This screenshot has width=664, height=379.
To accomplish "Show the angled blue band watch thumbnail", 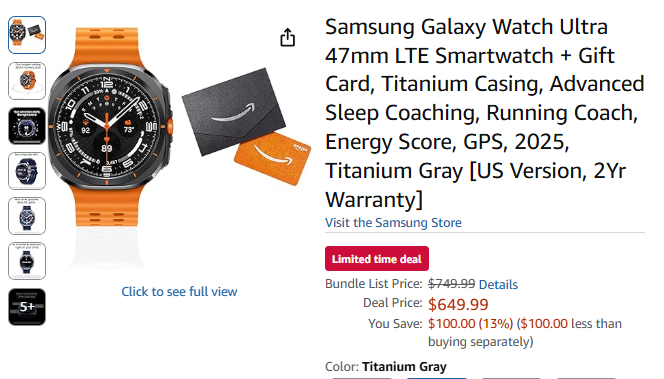I will (x=27, y=171).
